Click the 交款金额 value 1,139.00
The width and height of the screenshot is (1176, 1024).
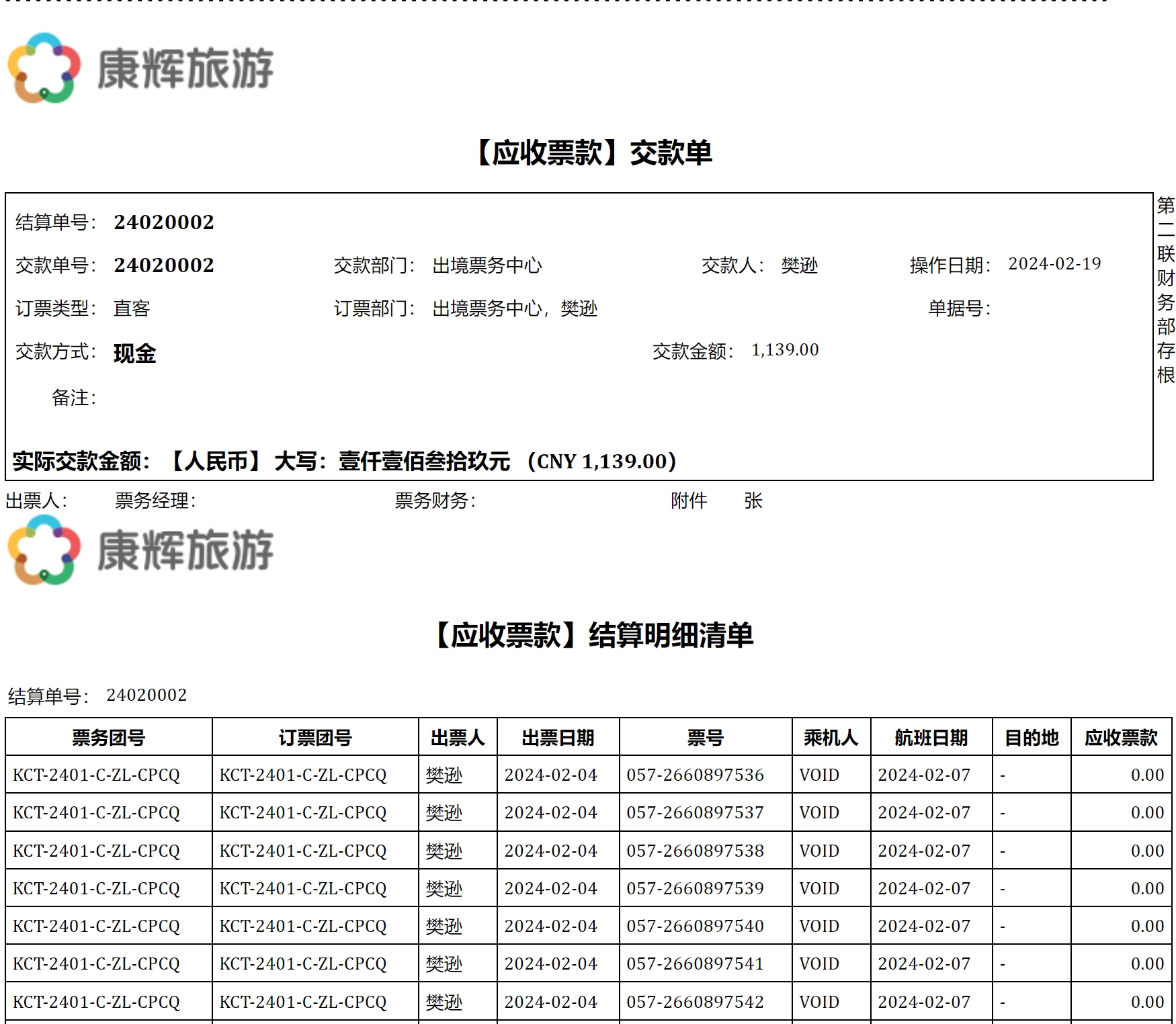coord(784,350)
